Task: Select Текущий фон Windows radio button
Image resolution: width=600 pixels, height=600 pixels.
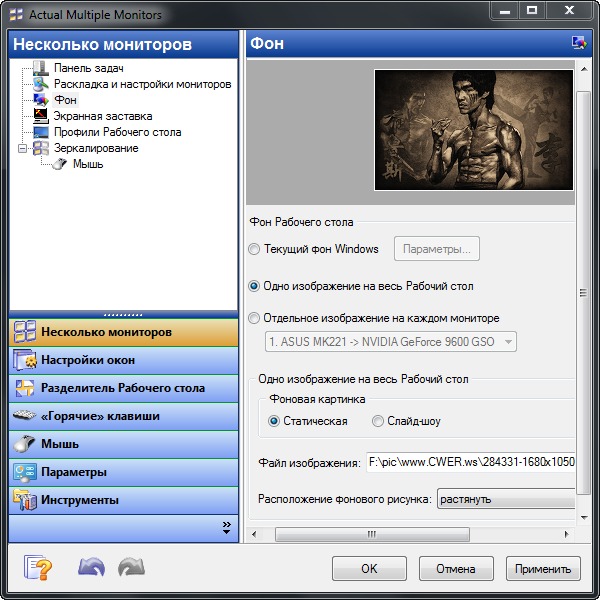Action: coord(254,249)
